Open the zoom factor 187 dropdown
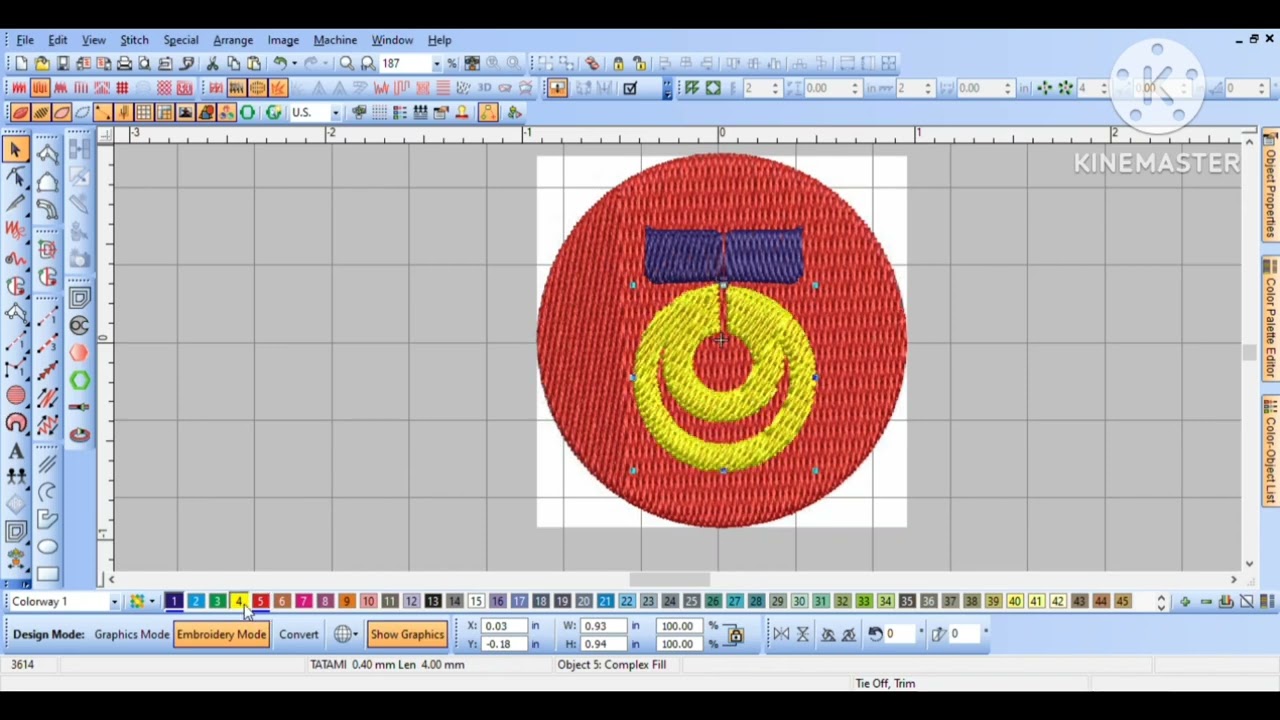The image size is (1280, 720). click(436, 64)
